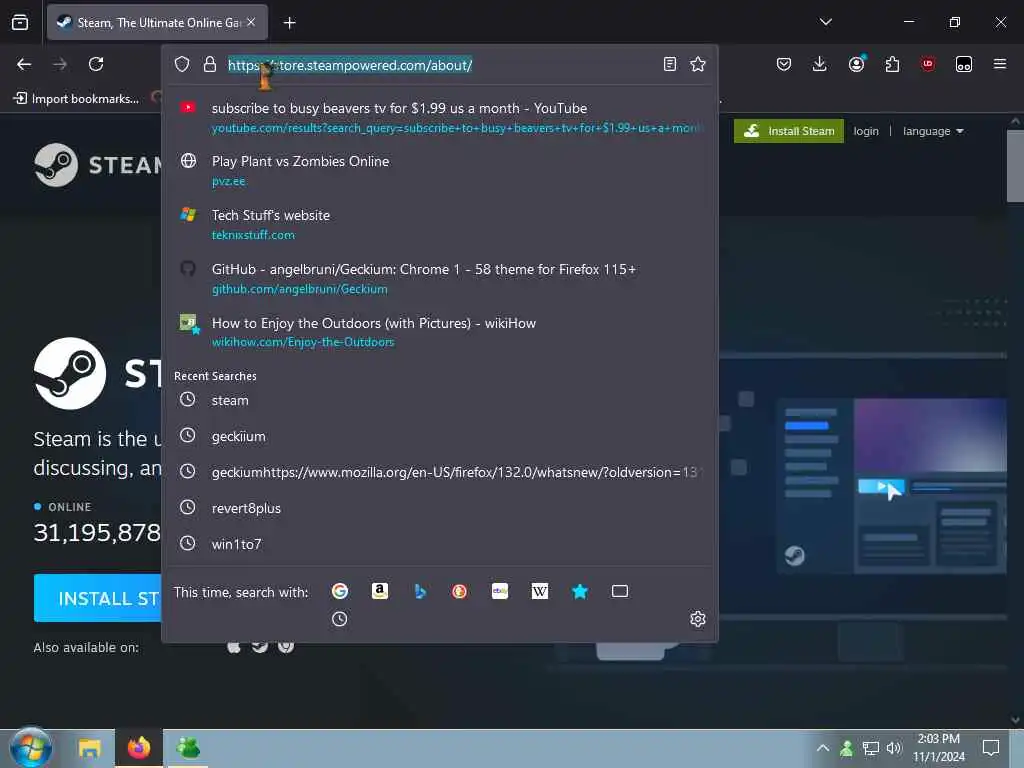Screen dimensions: 1024x768
Task: Open green messenger app in taskbar
Action: 188,748
